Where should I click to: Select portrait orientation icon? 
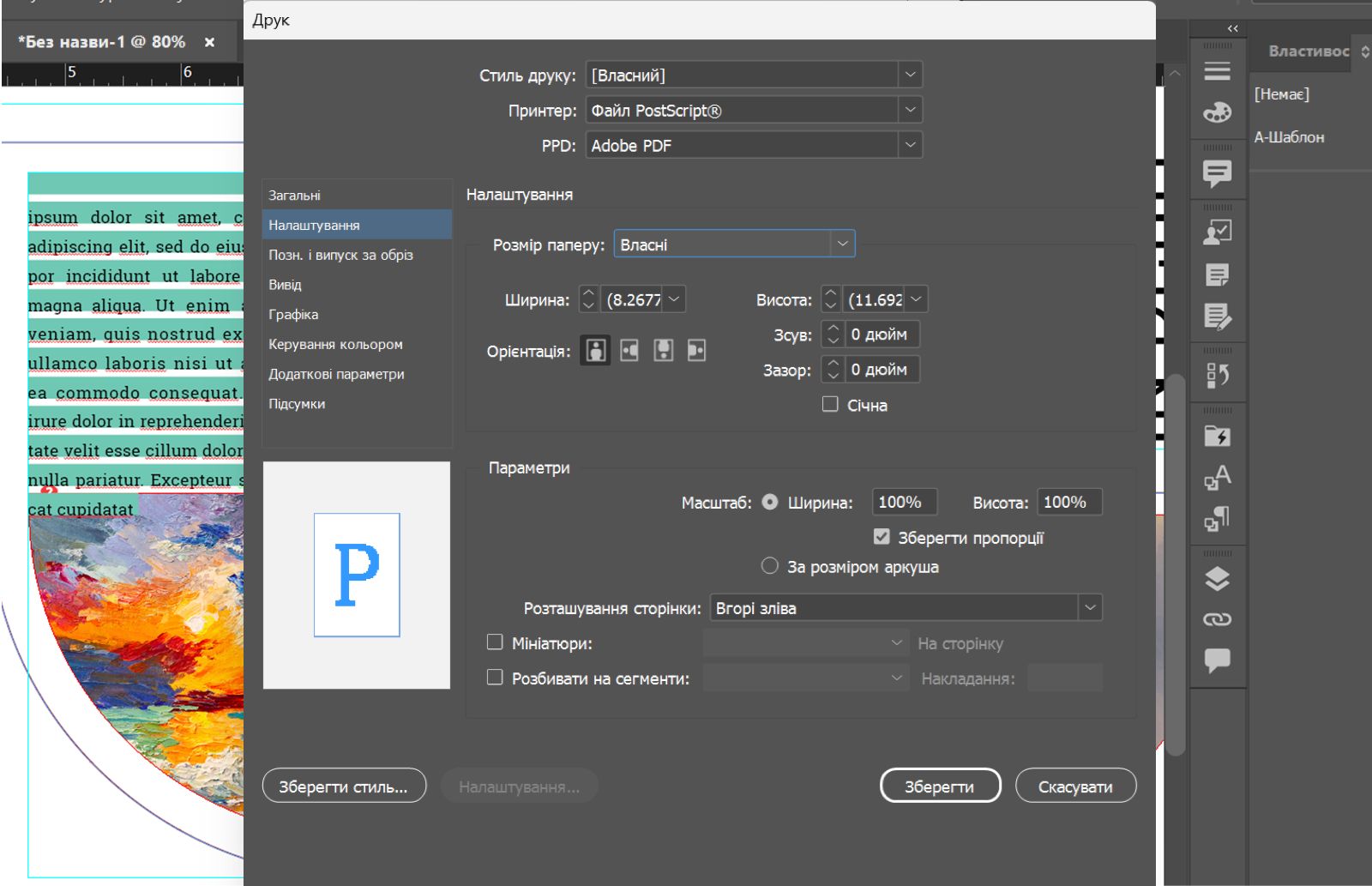click(x=595, y=350)
